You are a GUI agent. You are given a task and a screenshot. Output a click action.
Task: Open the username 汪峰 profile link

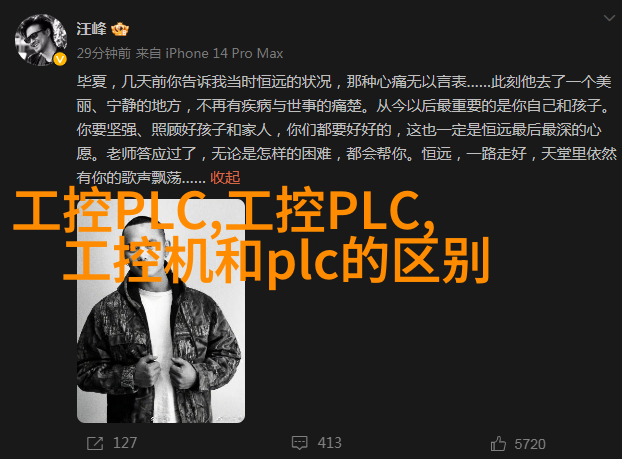point(92,29)
